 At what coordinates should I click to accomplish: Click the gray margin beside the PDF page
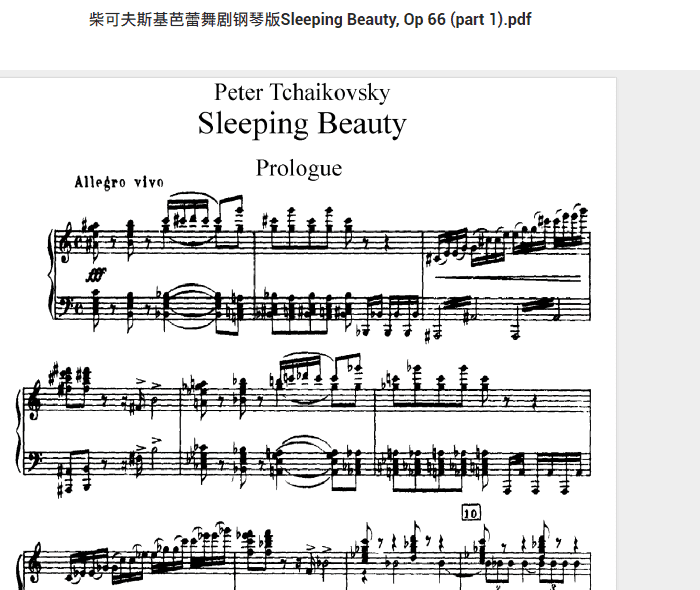coord(658,330)
